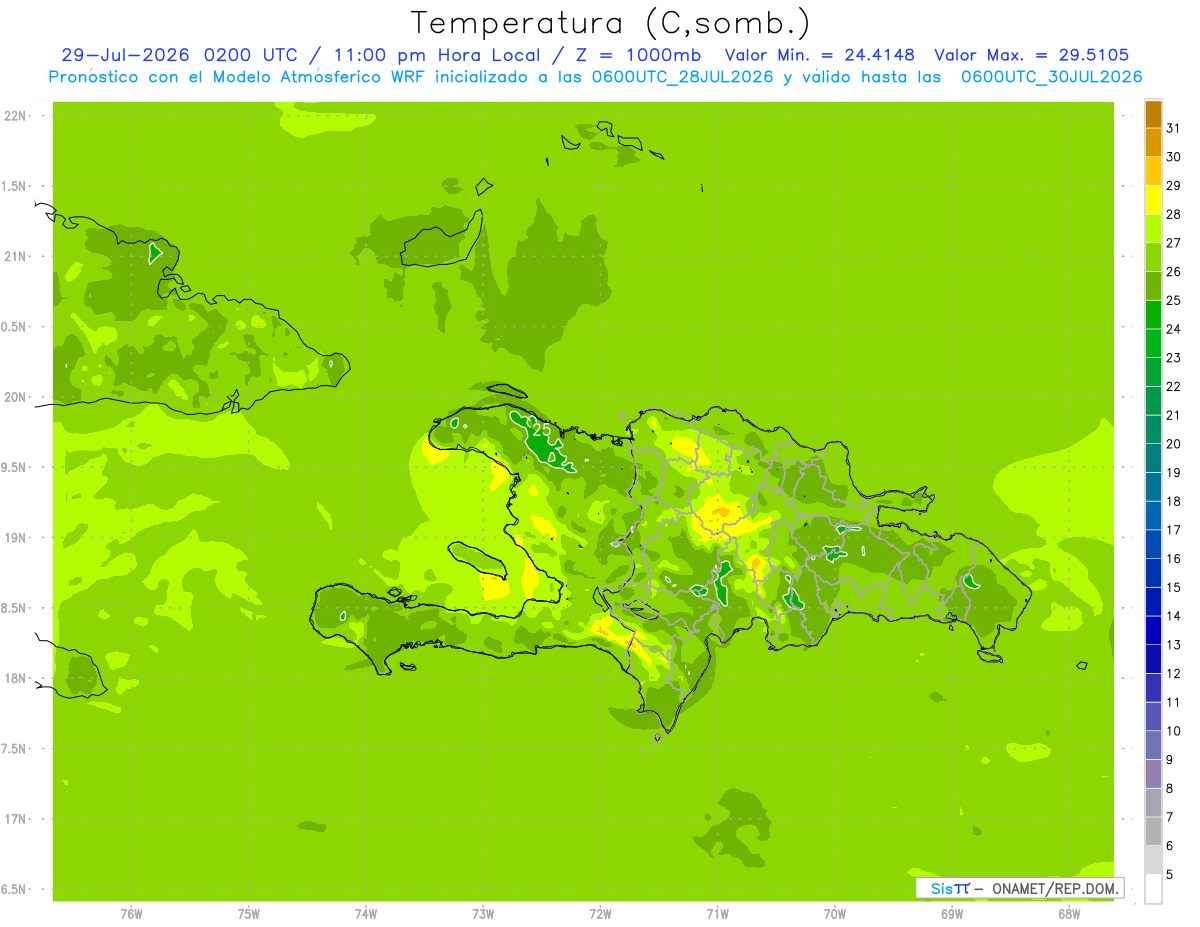Image resolution: width=1200 pixels, height=927 pixels.
Task: Click the '0600UTC_30JUL2026' valid-until time
Action: click(1052, 76)
